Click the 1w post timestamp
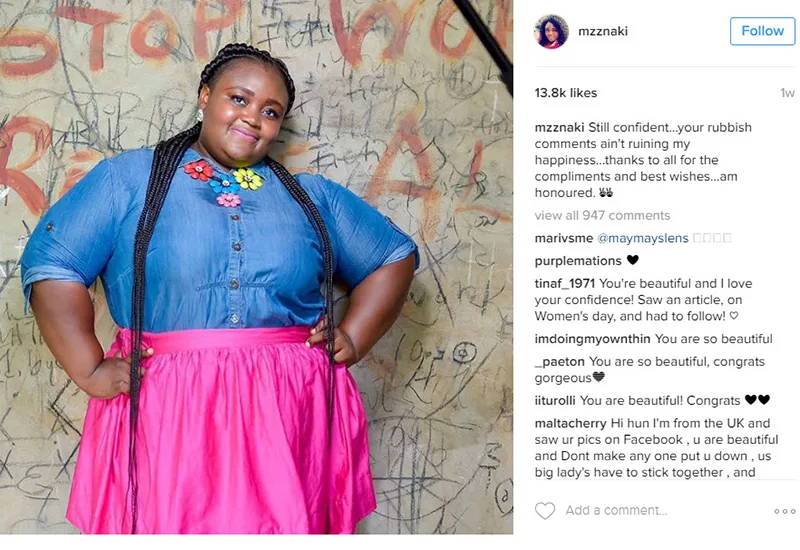This screenshot has height=550, width=800. 787,93
